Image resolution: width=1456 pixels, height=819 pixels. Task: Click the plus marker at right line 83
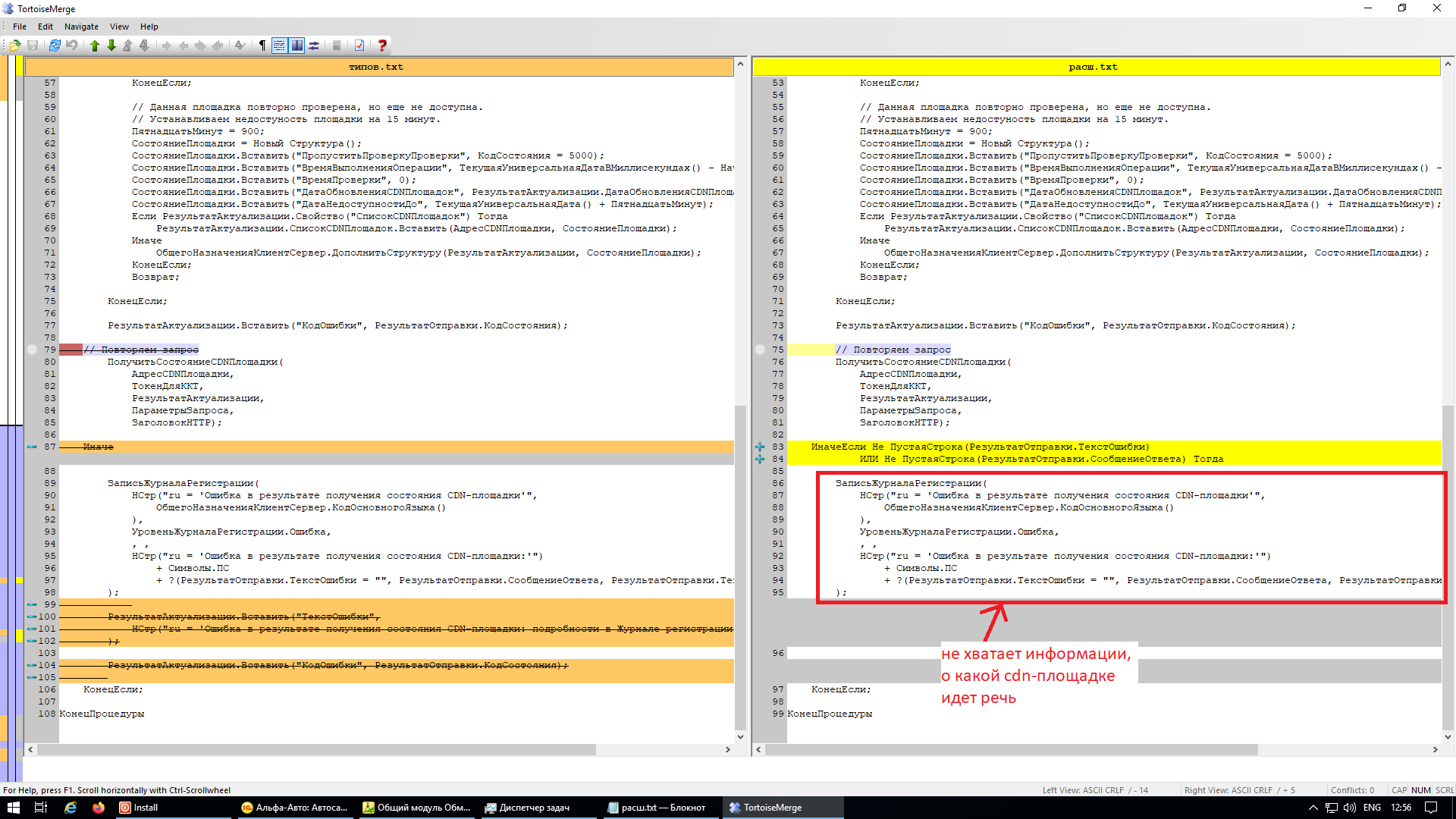(760, 447)
